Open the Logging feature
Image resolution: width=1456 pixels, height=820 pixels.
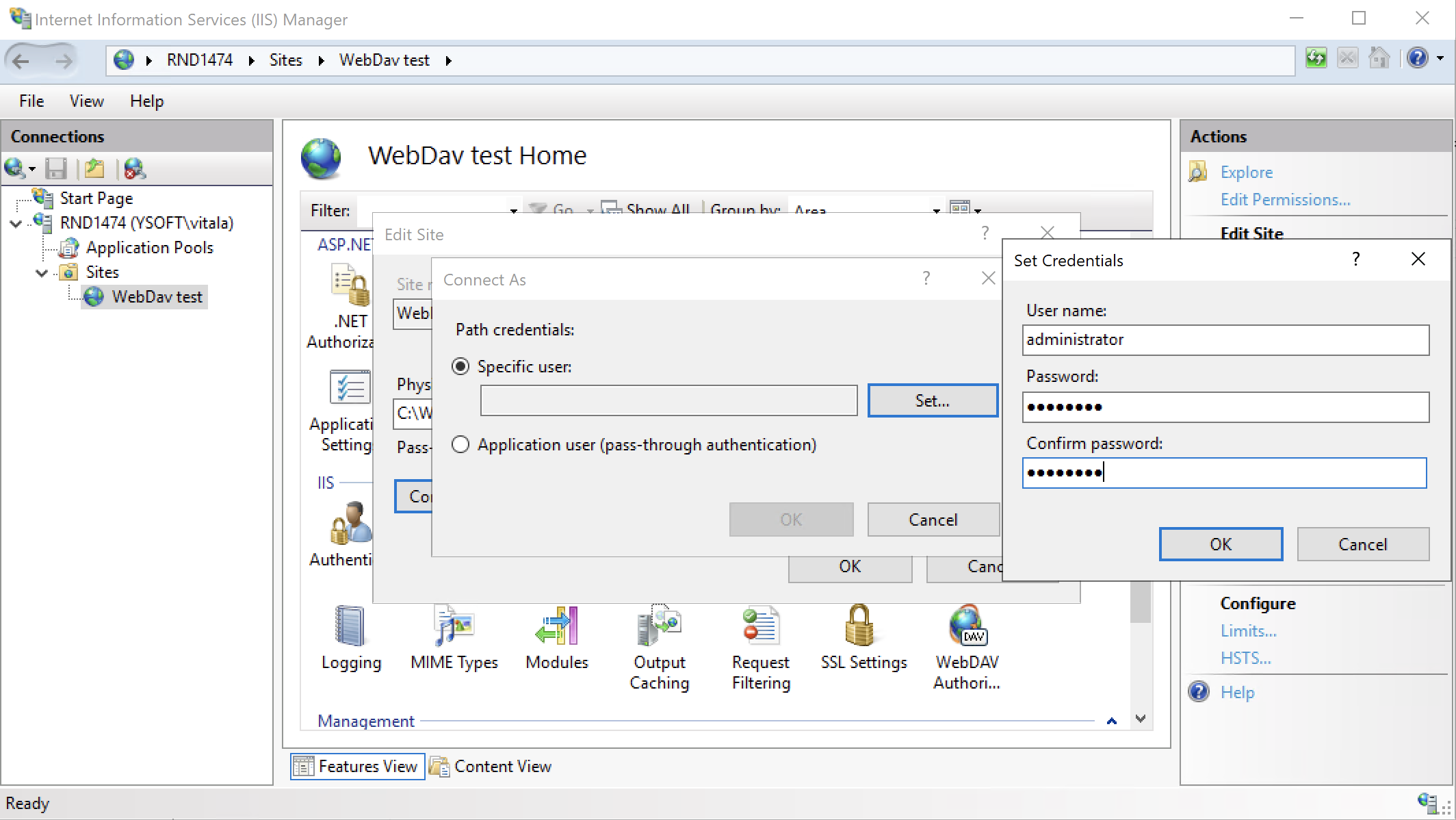(x=350, y=637)
